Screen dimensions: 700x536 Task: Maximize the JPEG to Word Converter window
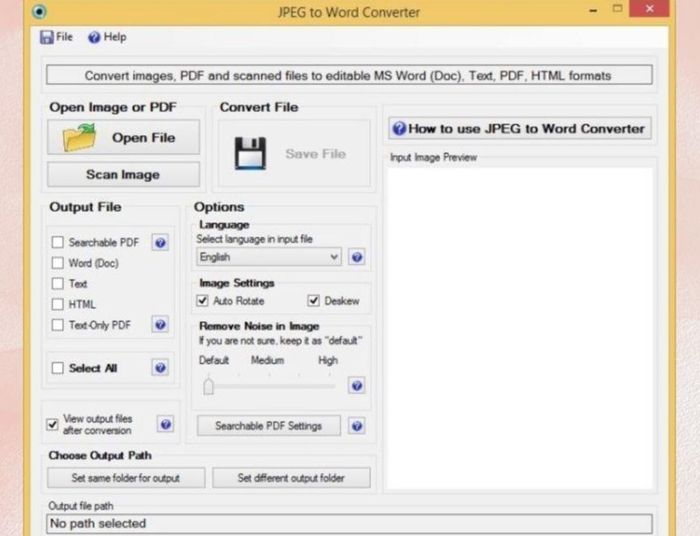(x=617, y=9)
